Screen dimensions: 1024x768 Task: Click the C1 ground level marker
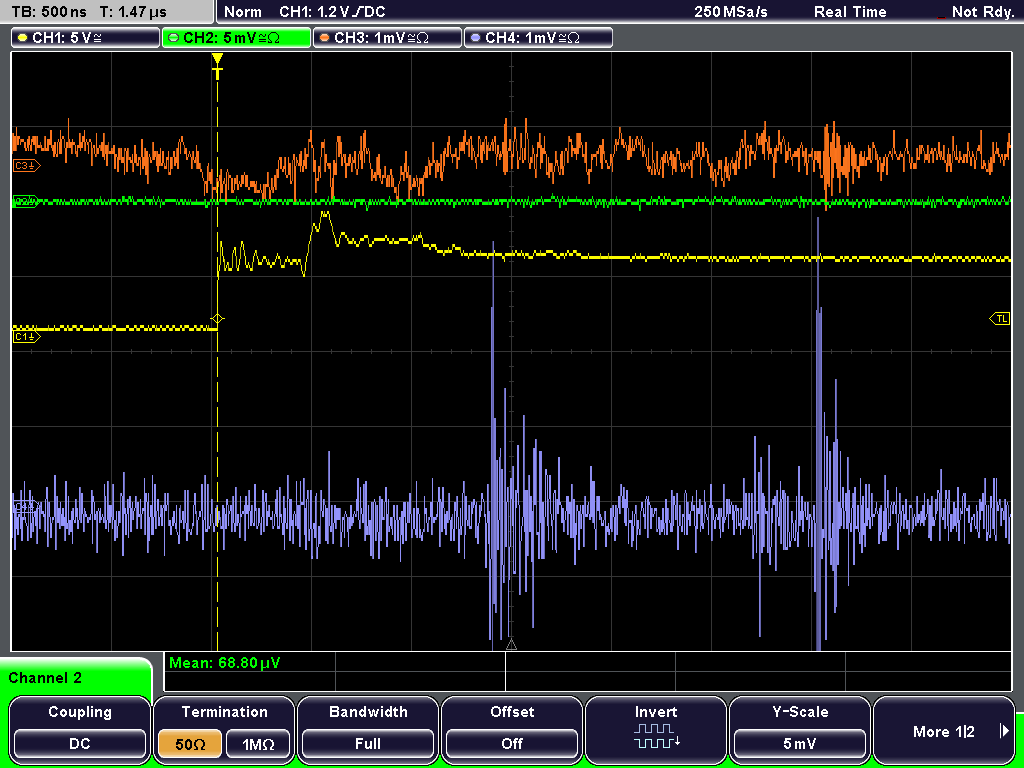27,337
